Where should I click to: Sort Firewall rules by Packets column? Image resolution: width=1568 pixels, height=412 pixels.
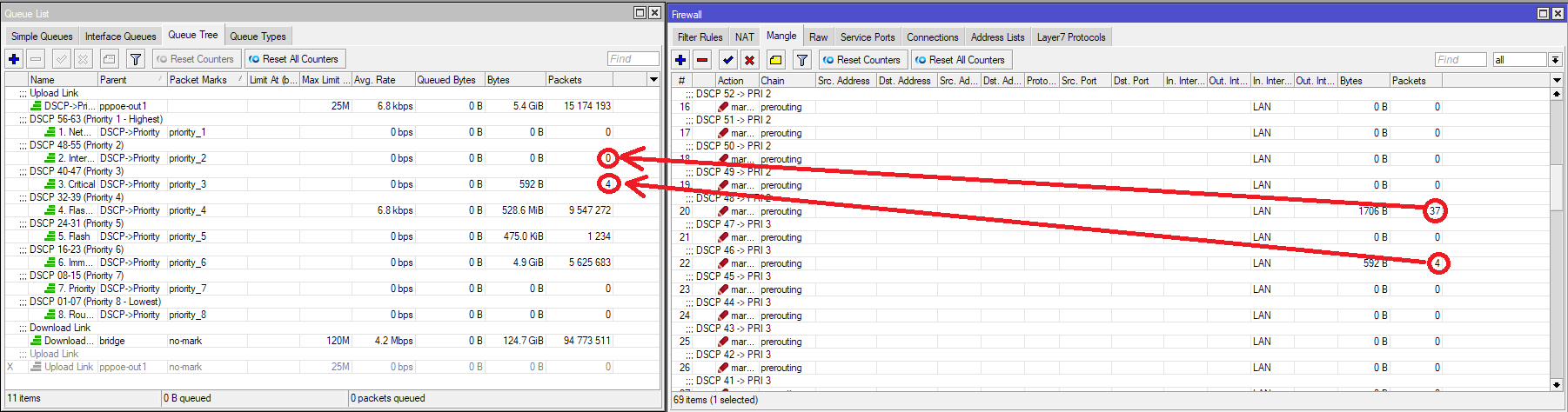point(1416,80)
